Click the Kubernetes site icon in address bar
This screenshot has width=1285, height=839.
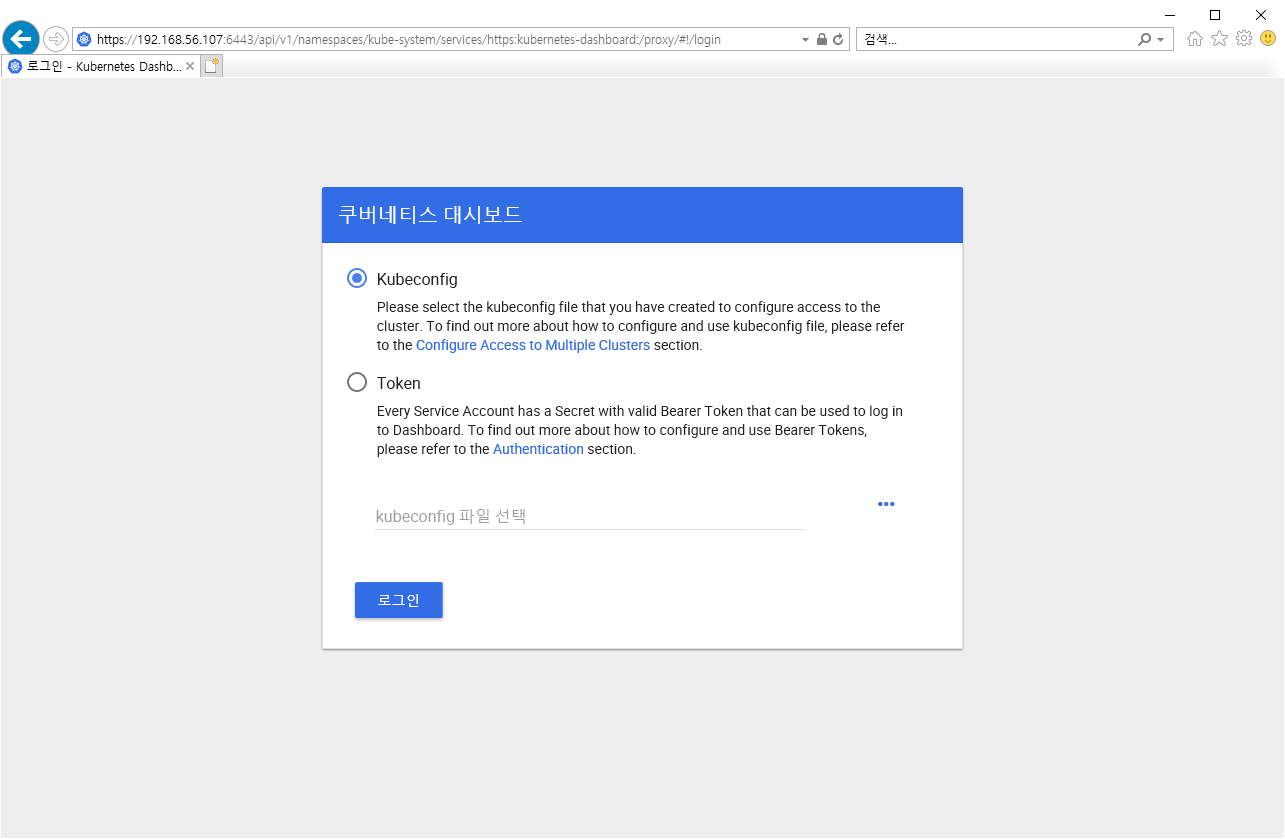(x=84, y=40)
